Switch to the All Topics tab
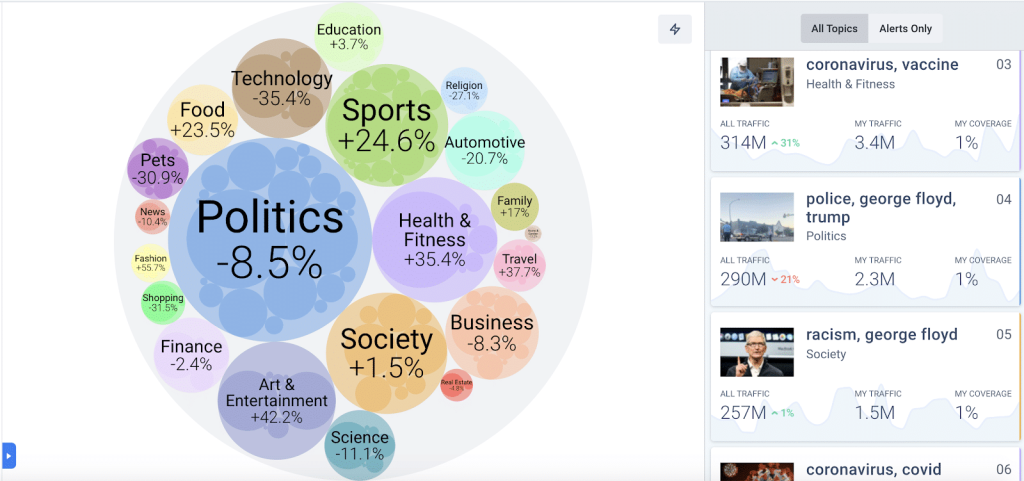This screenshot has width=1024, height=481. click(835, 29)
